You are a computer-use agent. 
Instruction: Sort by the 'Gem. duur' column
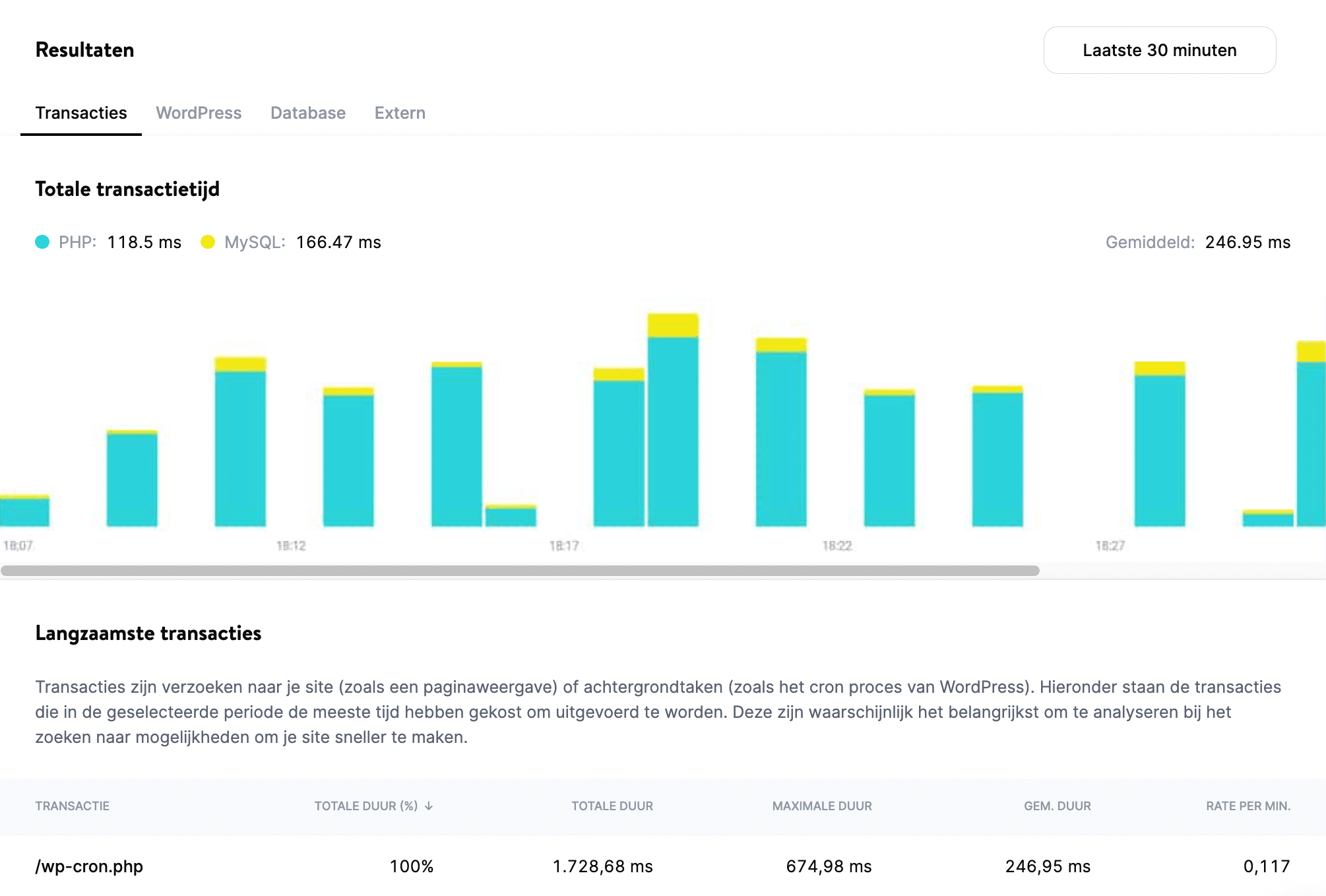click(1056, 806)
